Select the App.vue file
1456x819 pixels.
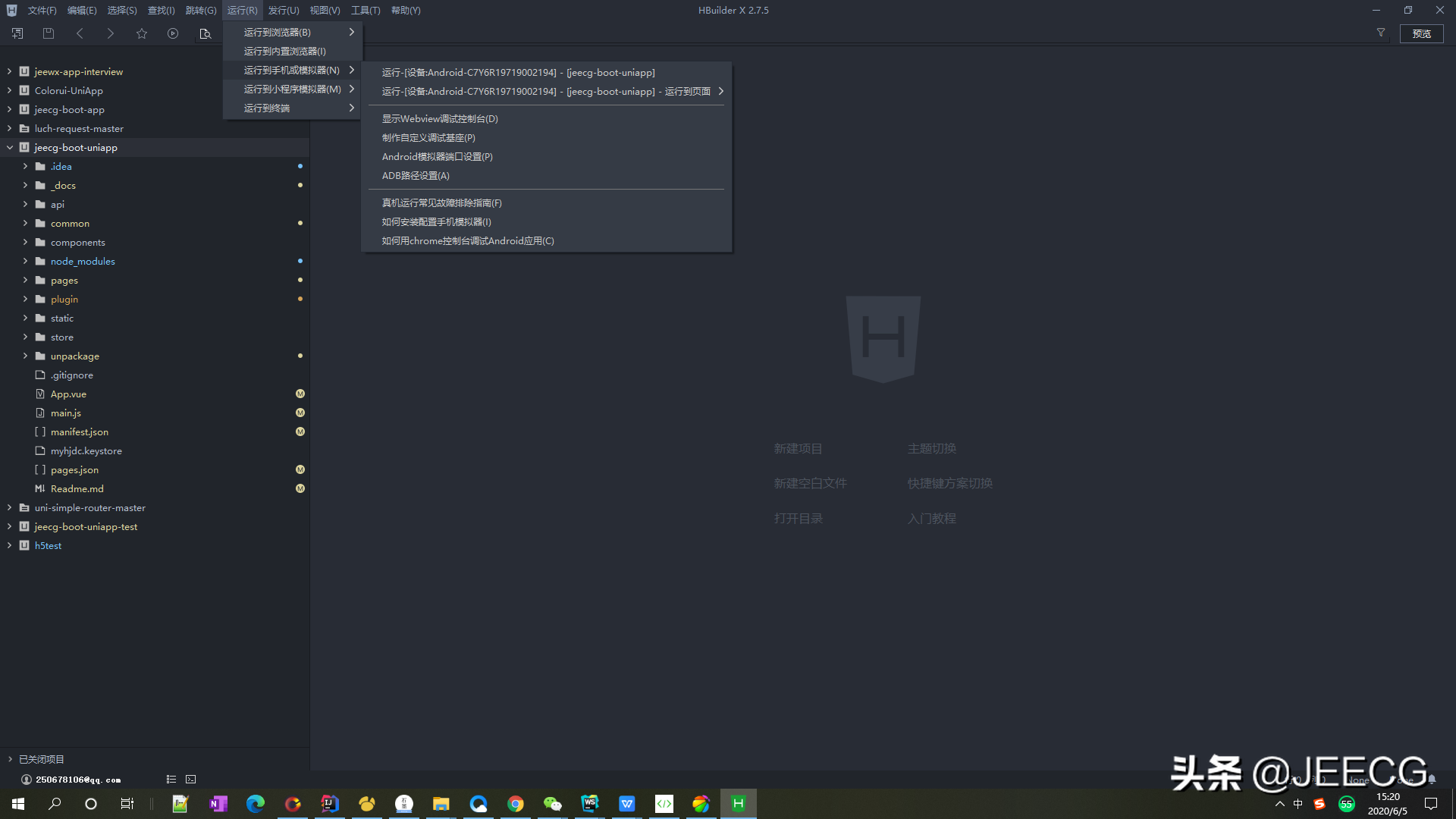[155, 394]
